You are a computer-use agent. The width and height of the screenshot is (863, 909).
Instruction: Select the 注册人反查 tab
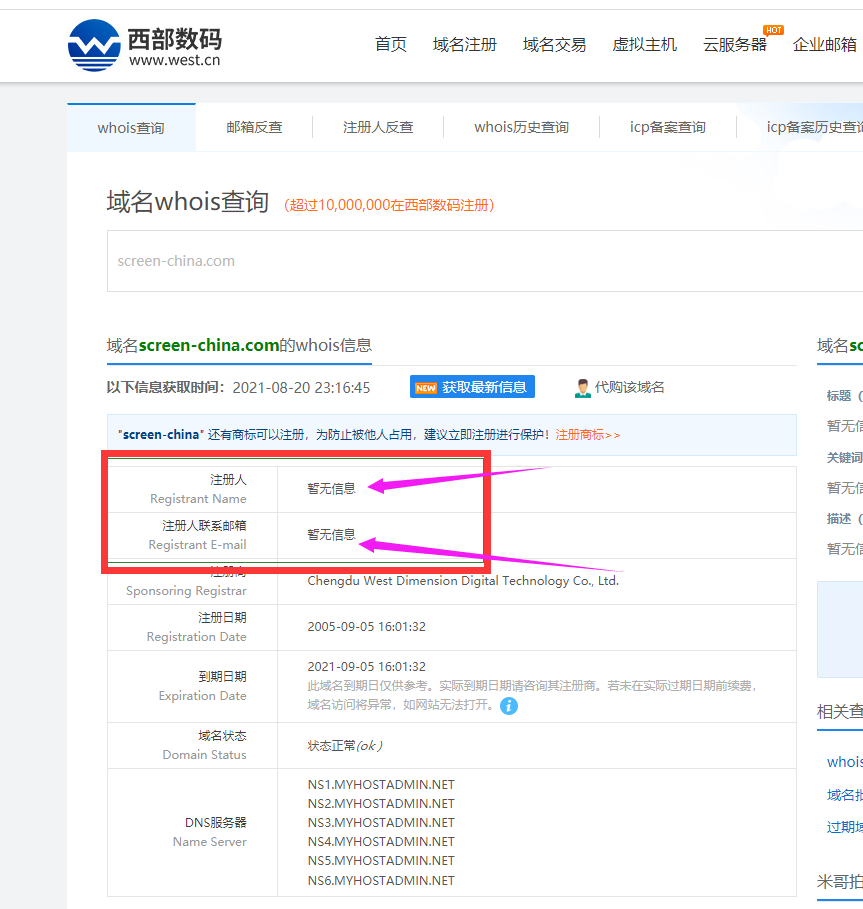coord(378,127)
